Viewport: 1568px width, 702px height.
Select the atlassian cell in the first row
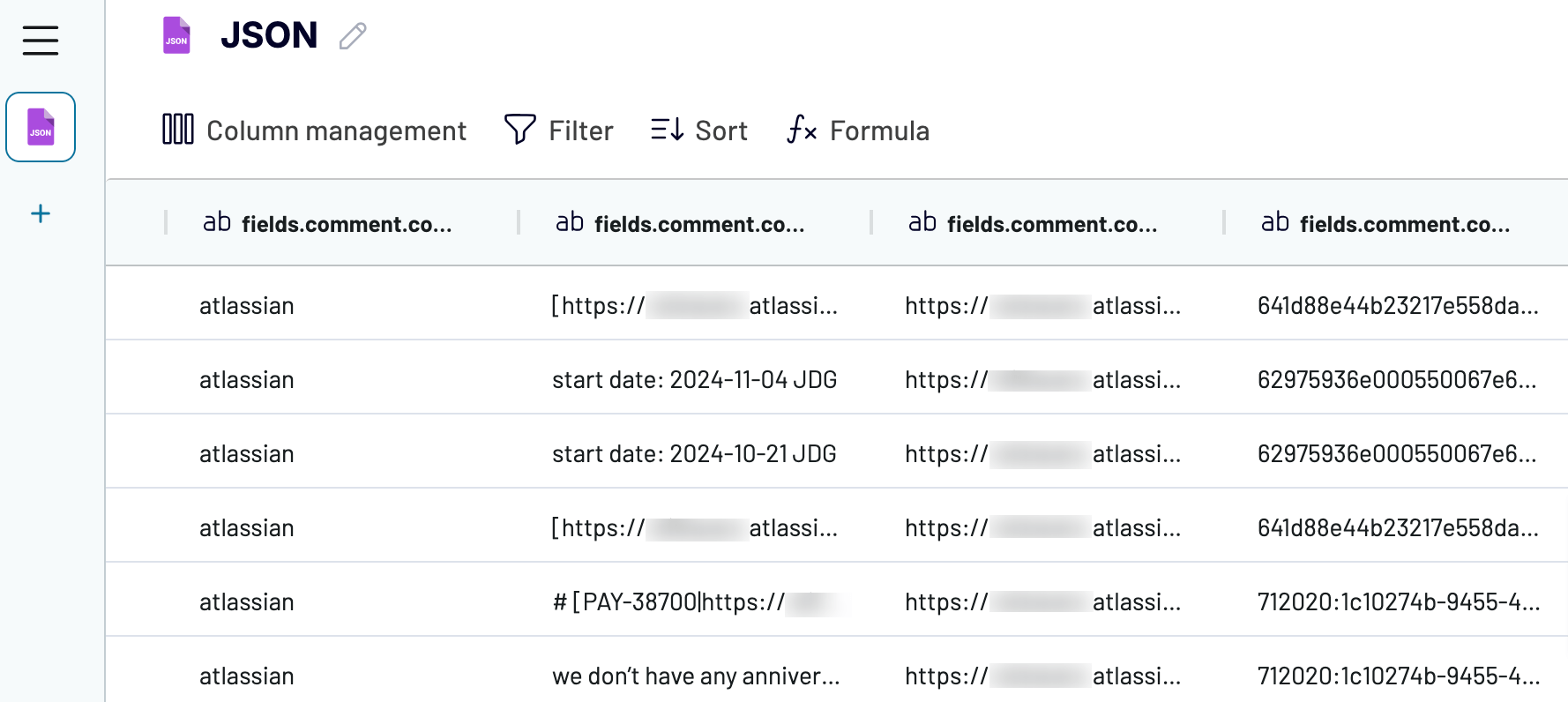pyautogui.click(x=247, y=305)
